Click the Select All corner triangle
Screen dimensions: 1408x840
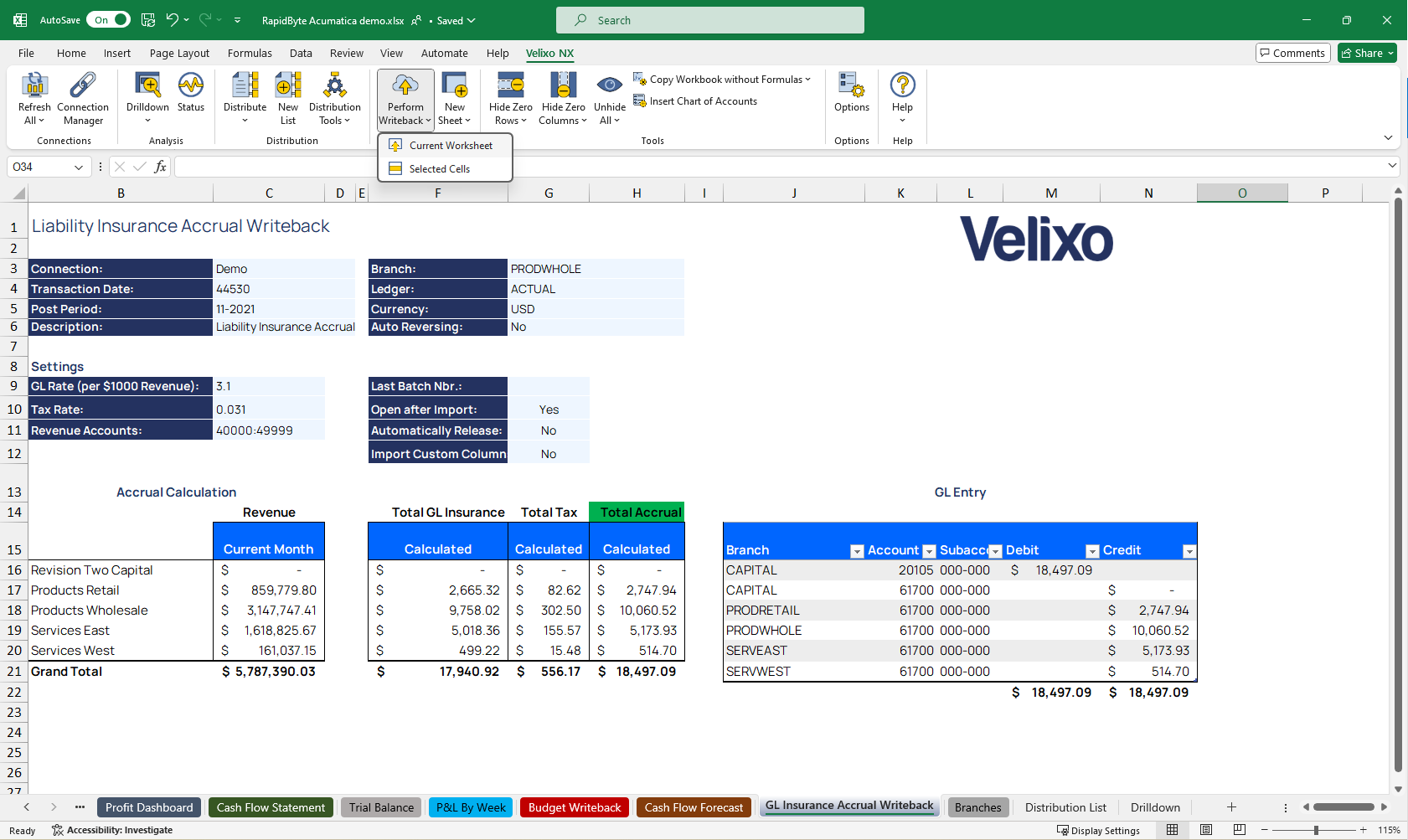point(17,193)
